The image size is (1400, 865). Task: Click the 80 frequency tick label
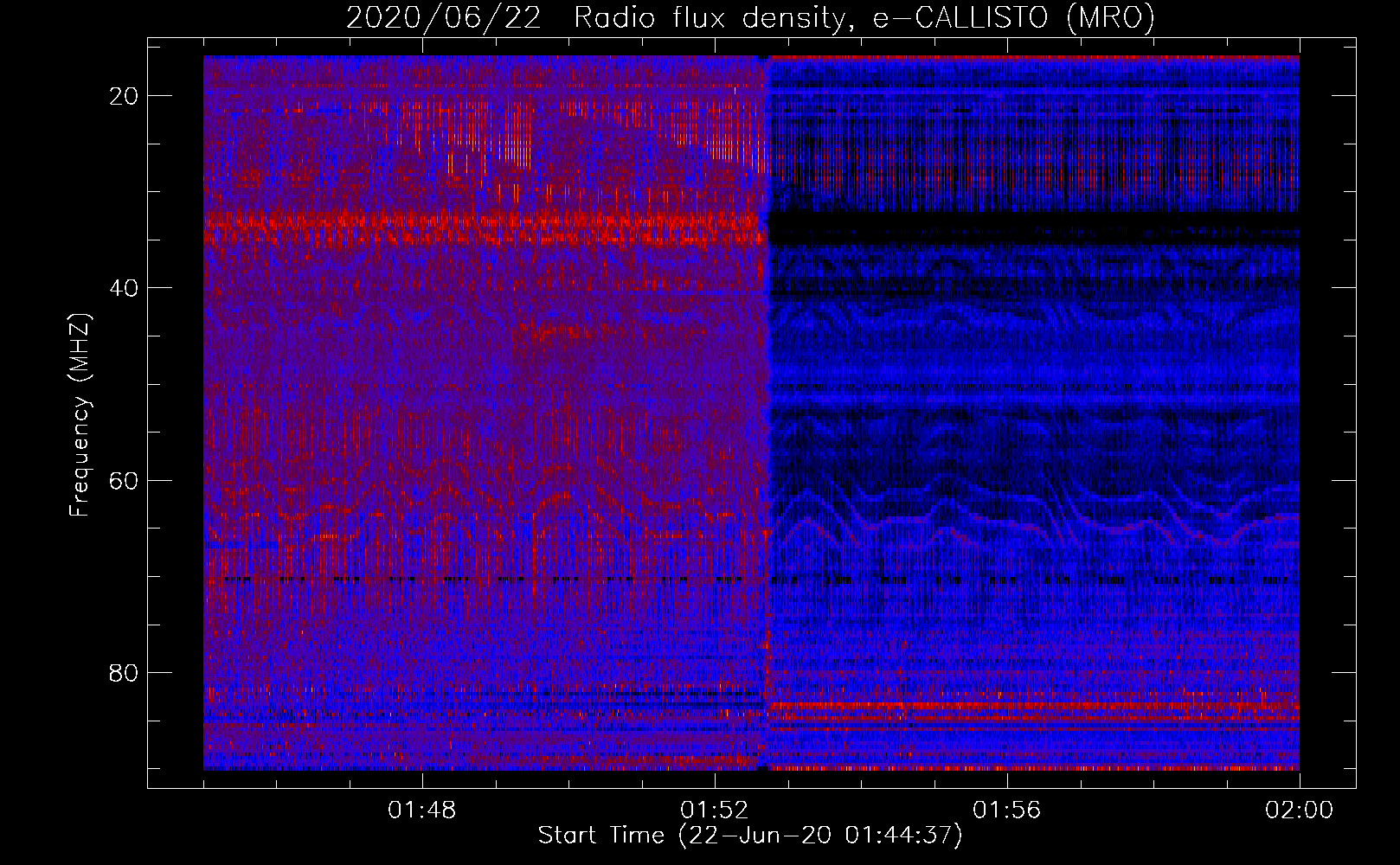124,673
